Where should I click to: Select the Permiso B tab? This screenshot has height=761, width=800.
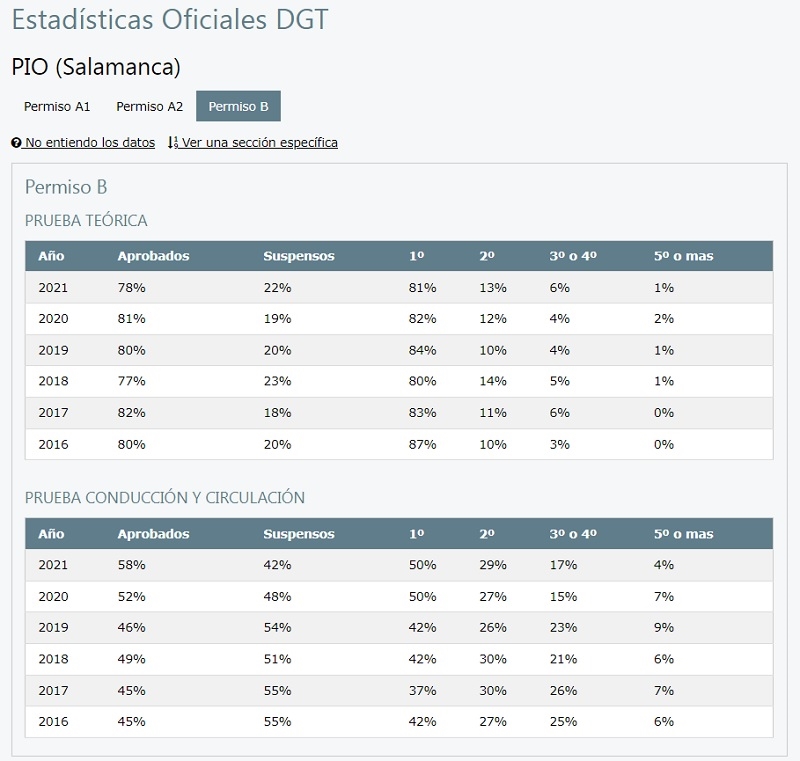click(x=238, y=107)
